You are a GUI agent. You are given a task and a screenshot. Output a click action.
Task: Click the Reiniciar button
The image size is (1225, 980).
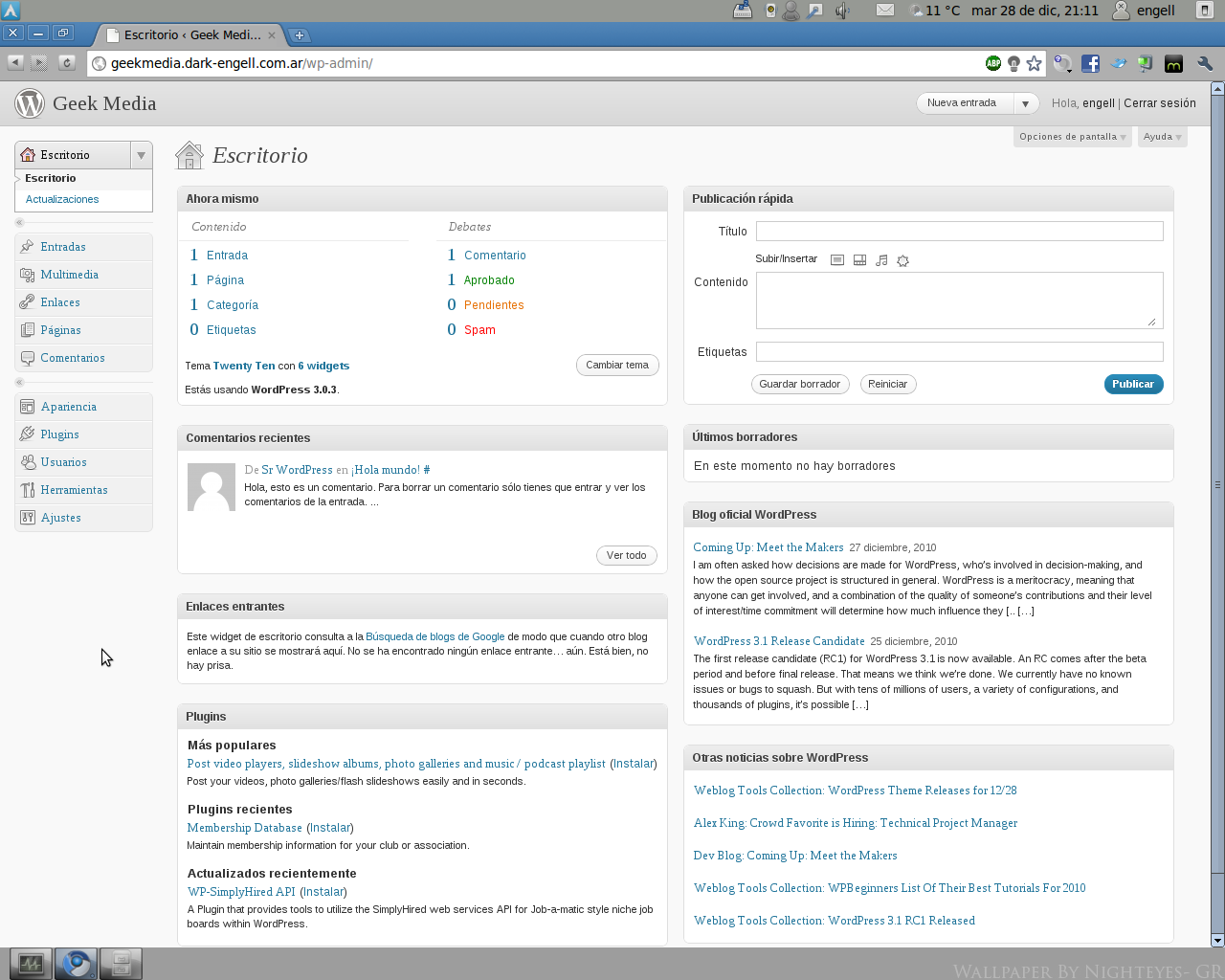pos(887,384)
